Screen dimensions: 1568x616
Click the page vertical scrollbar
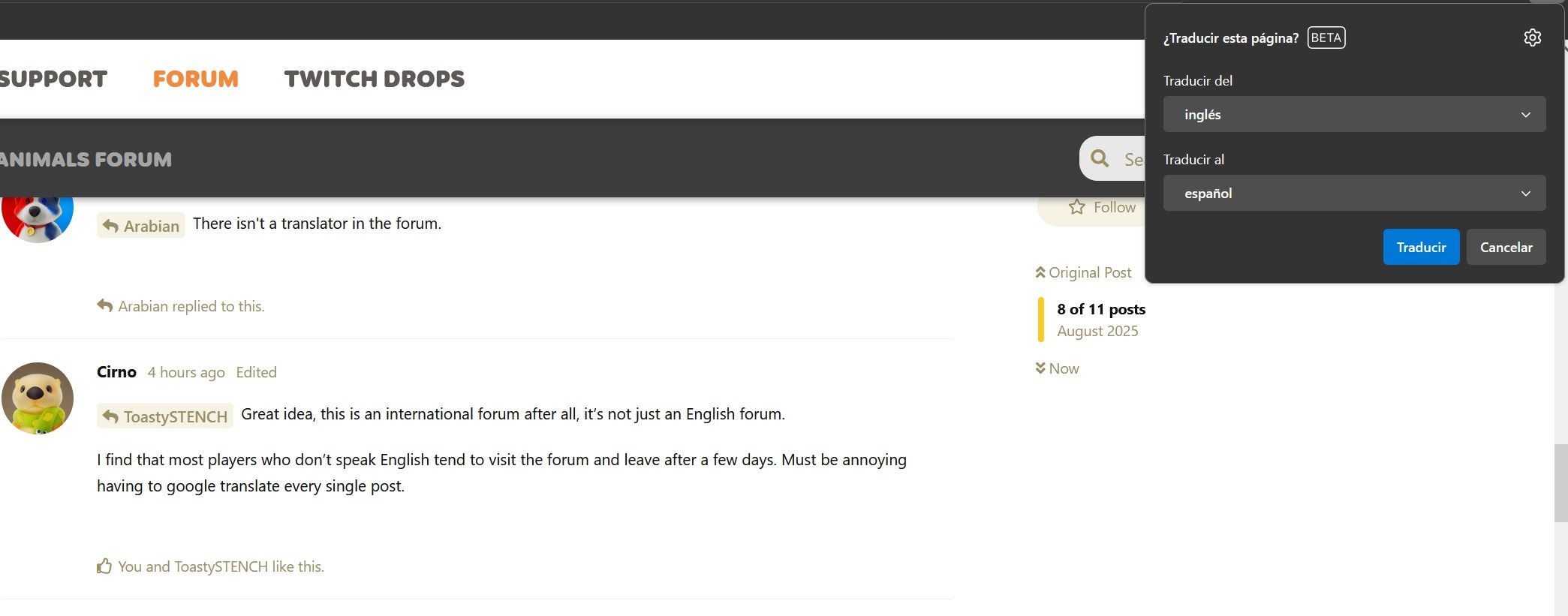click(x=1560, y=482)
